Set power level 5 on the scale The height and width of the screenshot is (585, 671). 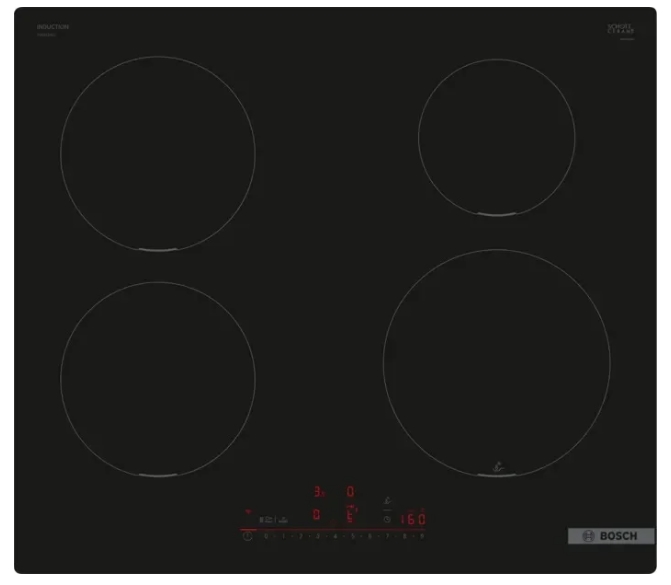point(352,538)
